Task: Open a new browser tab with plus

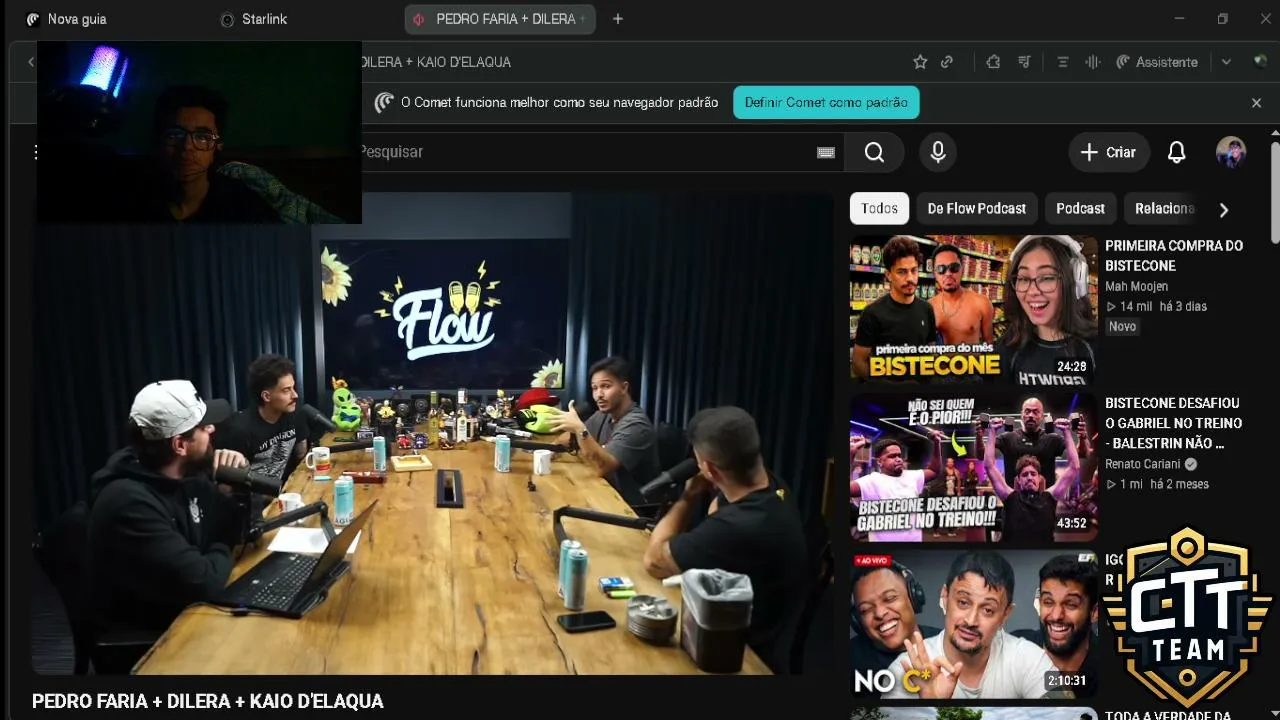Action: pos(618,19)
